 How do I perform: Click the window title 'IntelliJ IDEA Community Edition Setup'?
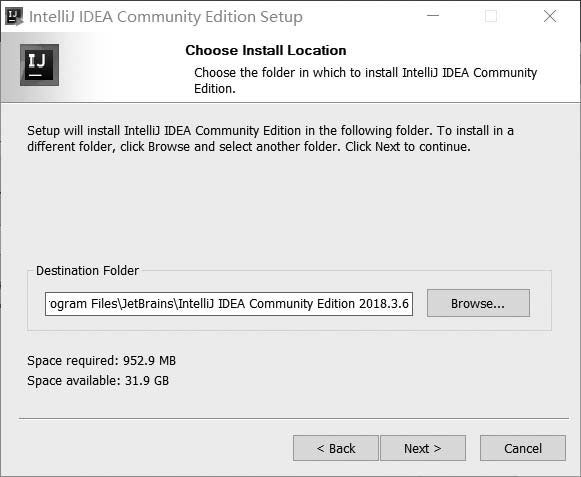(166, 17)
